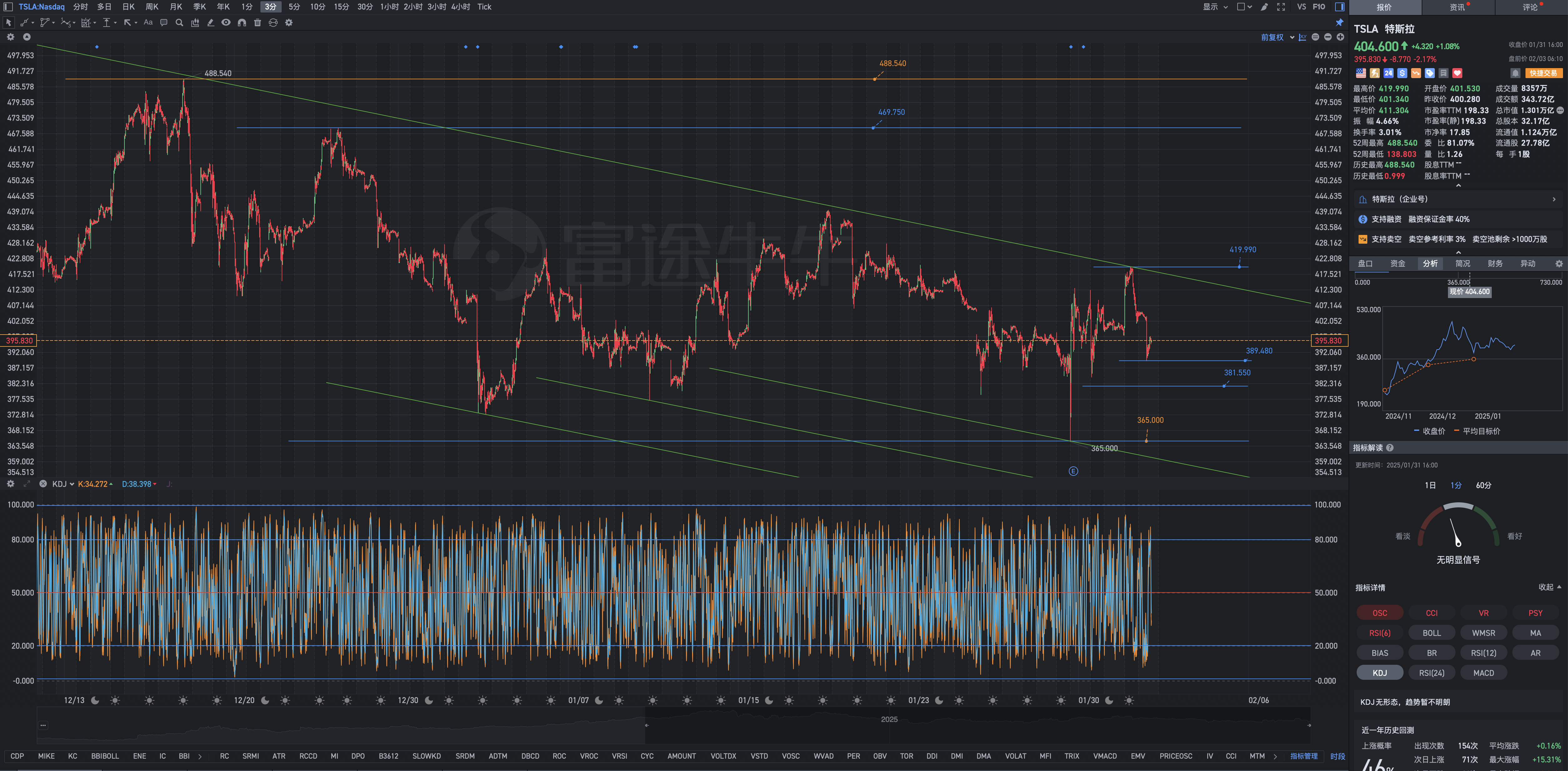Reset the chart zoom with the equals icon
Viewport: 1568px width, 771px height.
[x=1315, y=37]
